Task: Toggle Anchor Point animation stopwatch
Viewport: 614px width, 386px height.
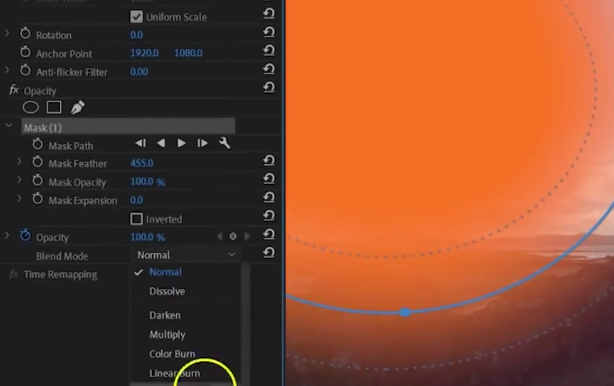Action: 25,52
